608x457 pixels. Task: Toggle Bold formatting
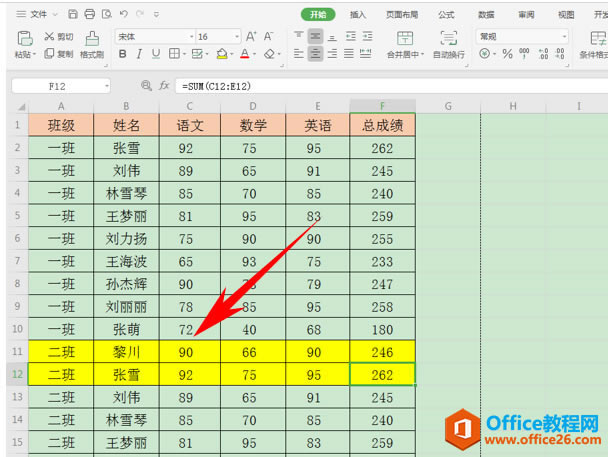coord(123,54)
